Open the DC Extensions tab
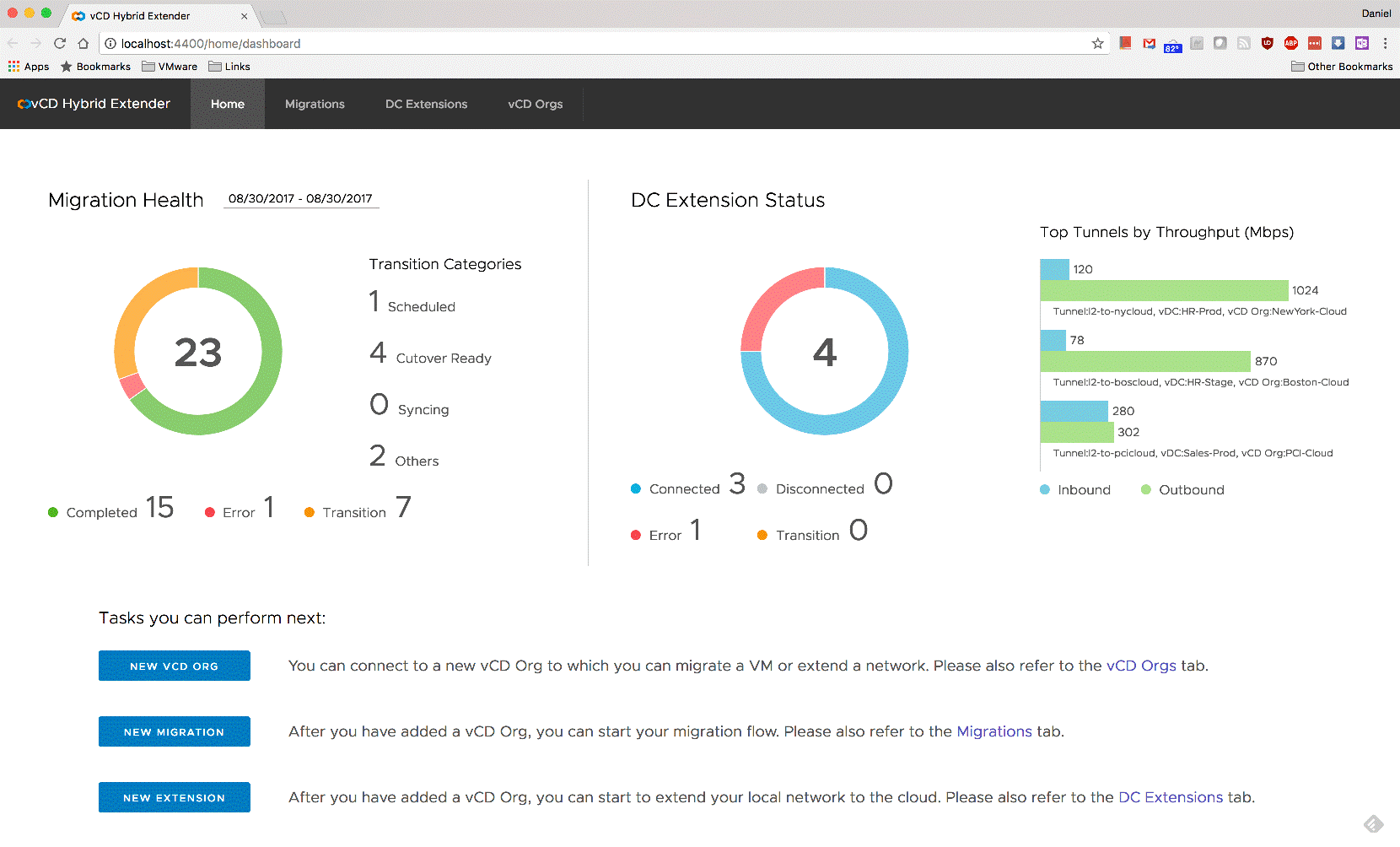1400x847 pixels. pyautogui.click(x=426, y=104)
